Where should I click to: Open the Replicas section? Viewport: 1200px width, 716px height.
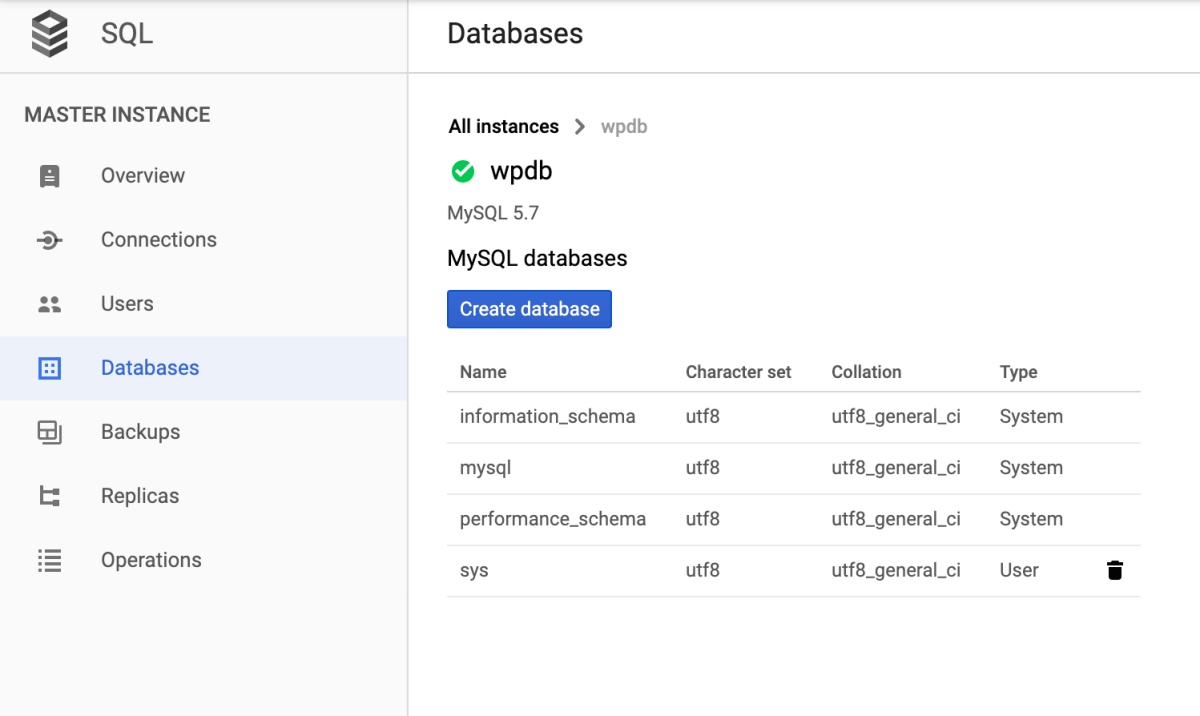(x=139, y=495)
